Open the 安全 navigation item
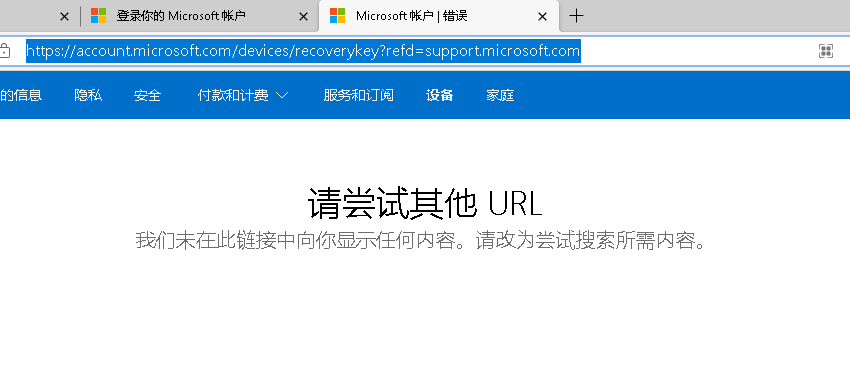 pos(147,95)
